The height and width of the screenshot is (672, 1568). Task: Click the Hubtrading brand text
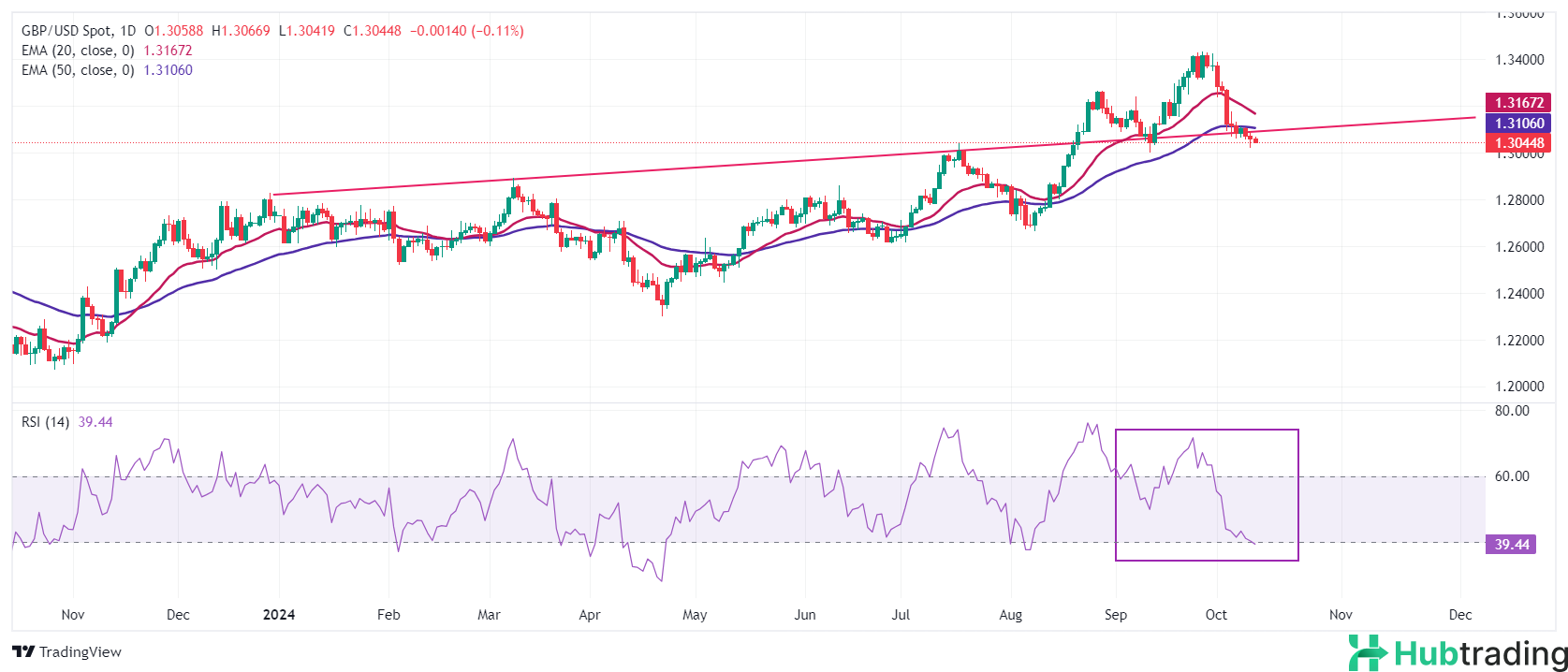pyautogui.click(x=1480, y=653)
